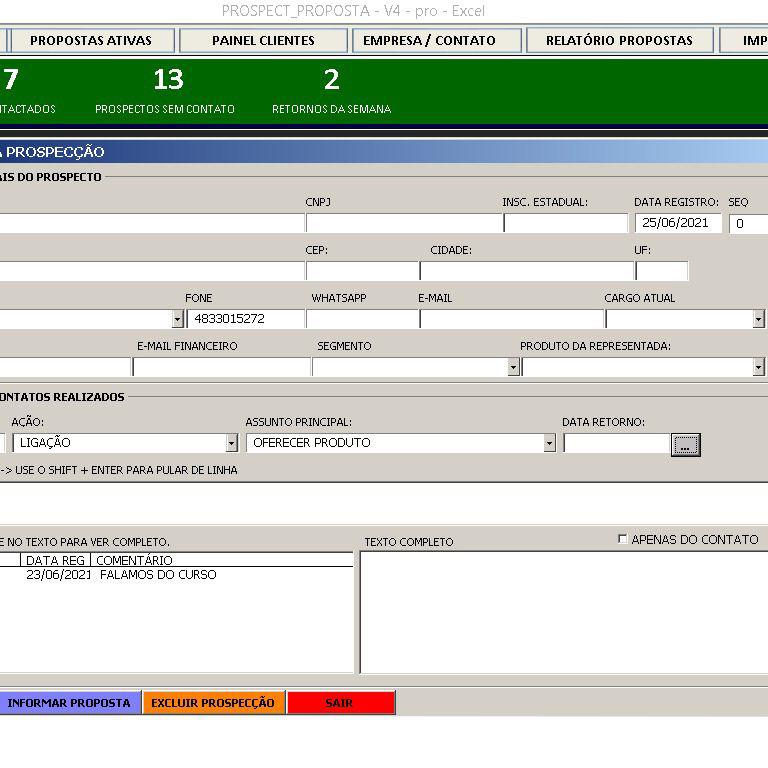The width and height of the screenshot is (768, 768).
Task: Select the Falamos do Curso comment row
Action: 157,575
